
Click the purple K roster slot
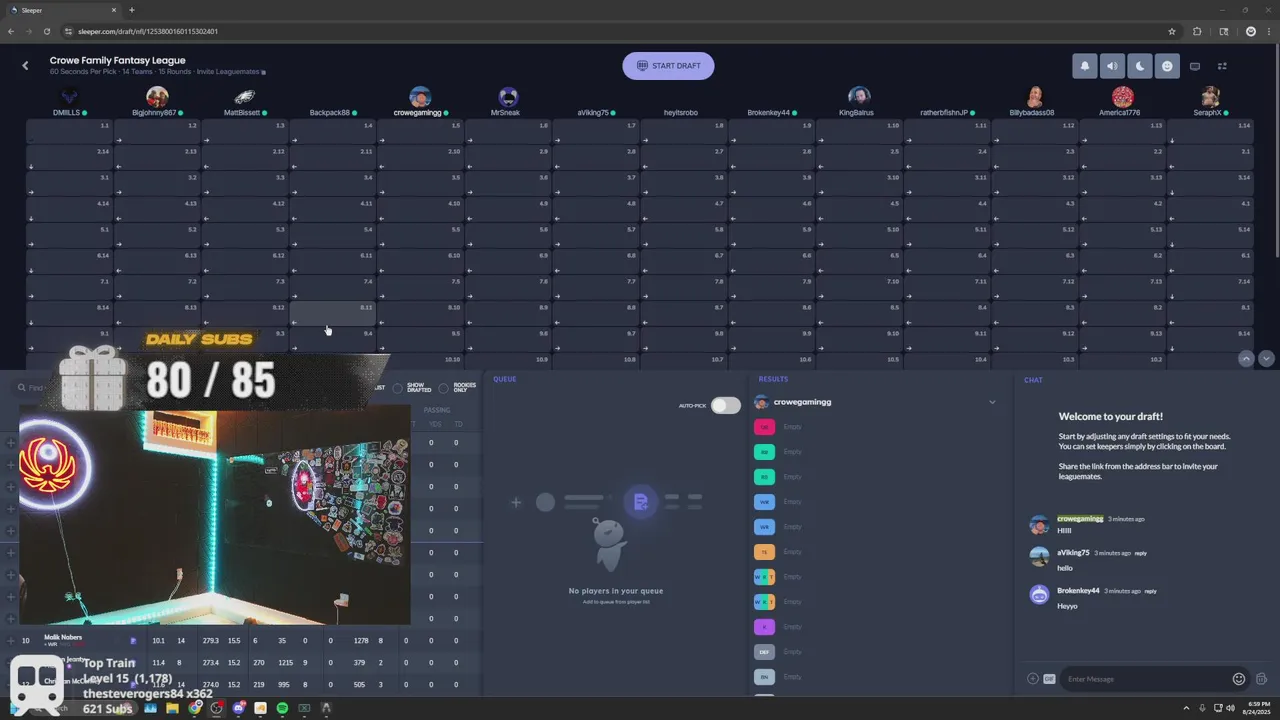coord(764,627)
